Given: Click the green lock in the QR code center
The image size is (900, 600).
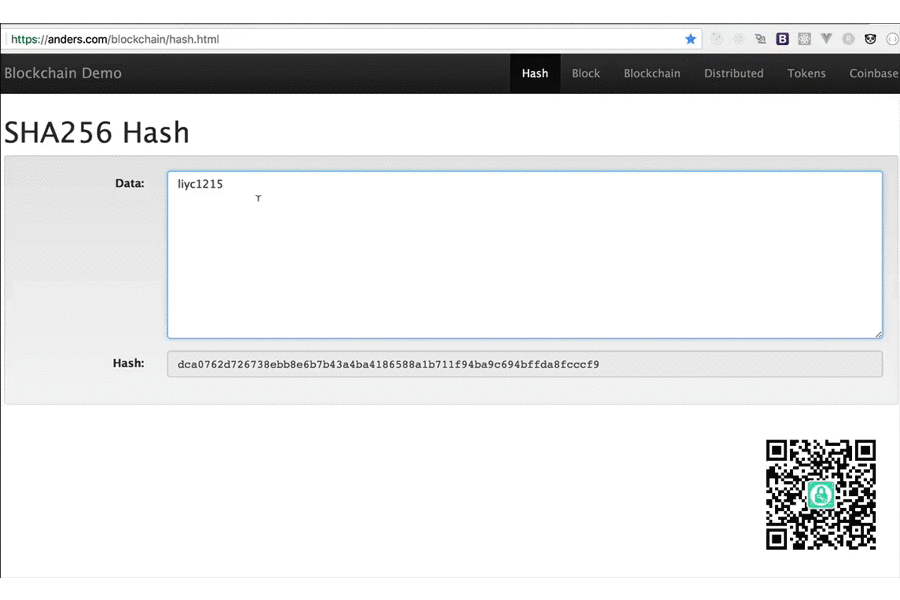Looking at the screenshot, I should point(820,495).
